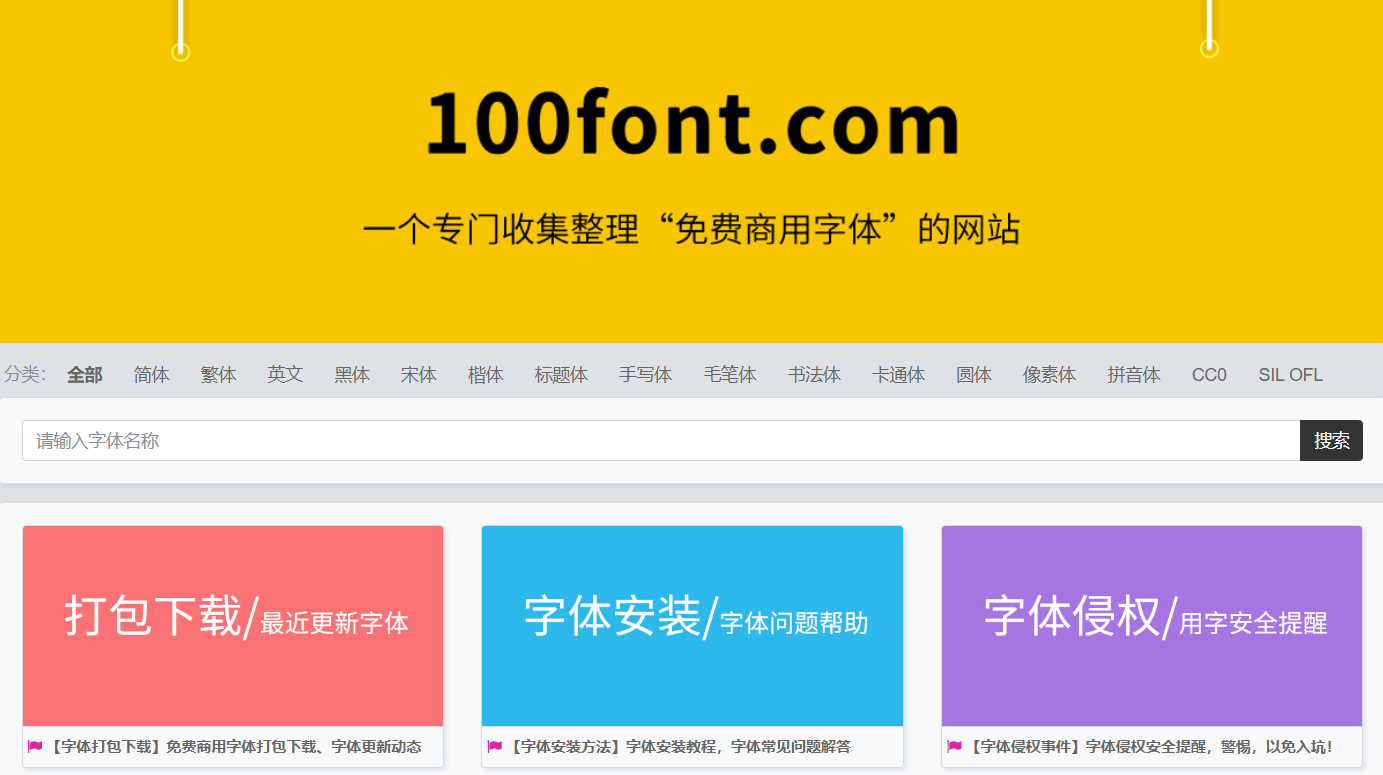The width and height of the screenshot is (1383, 775).
Task: Focus the 请输入字体名称 search field
Action: 660,441
